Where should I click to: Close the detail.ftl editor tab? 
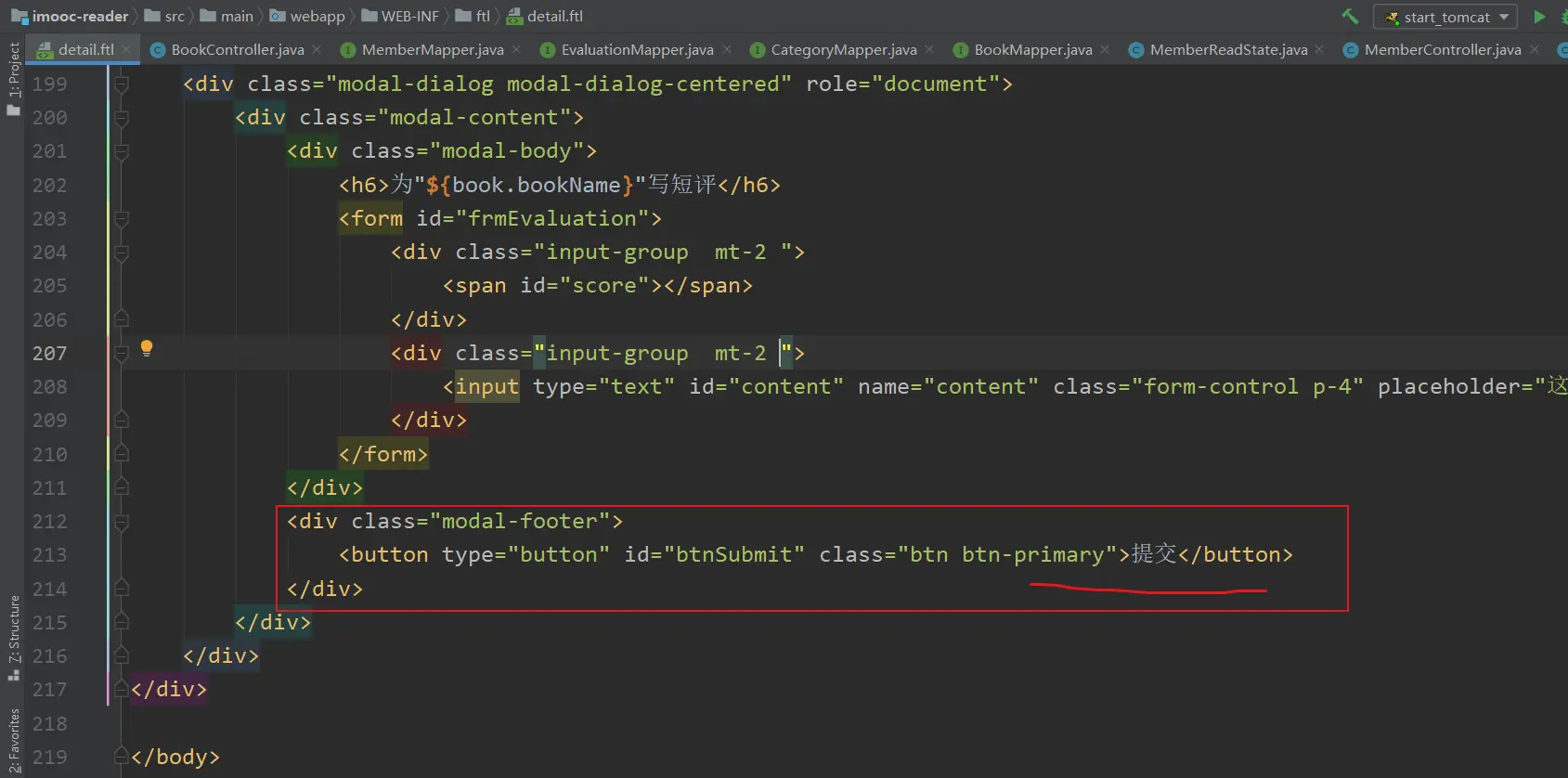click(x=127, y=49)
